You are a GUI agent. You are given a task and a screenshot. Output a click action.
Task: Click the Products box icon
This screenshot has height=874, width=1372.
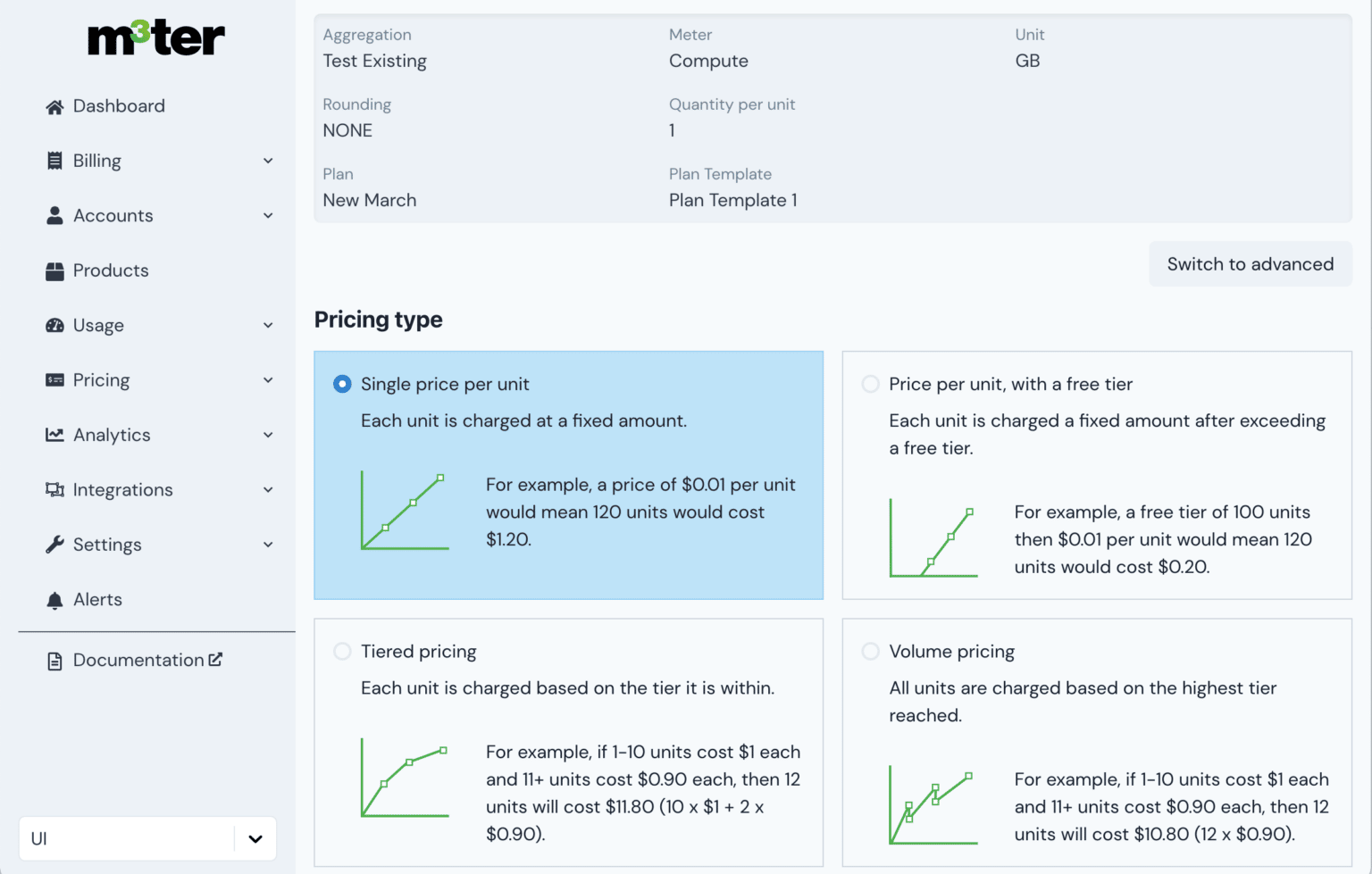pyautogui.click(x=55, y=271)
